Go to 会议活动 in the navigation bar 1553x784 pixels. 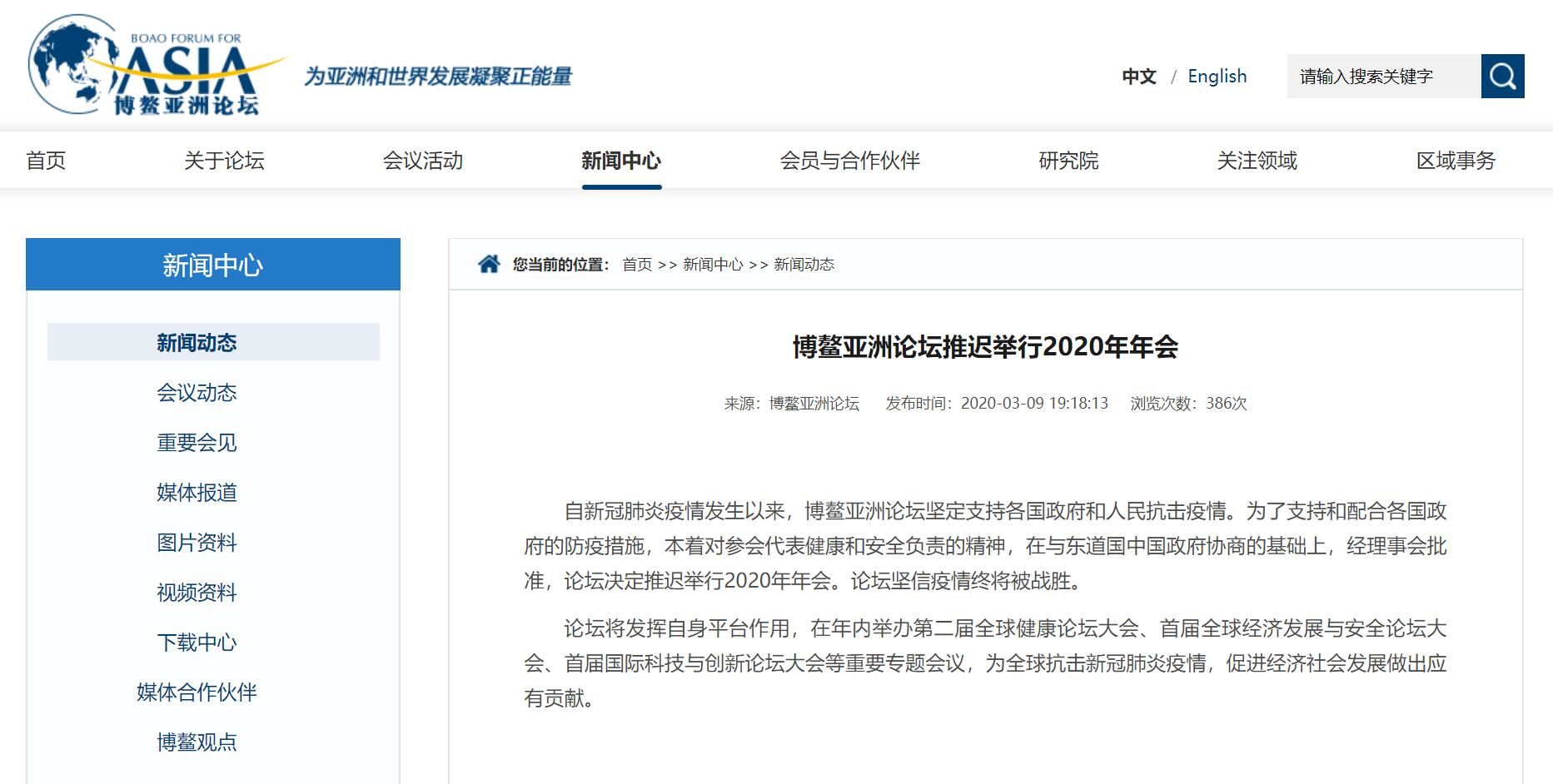pyautogui.click(x=423, y=161)
